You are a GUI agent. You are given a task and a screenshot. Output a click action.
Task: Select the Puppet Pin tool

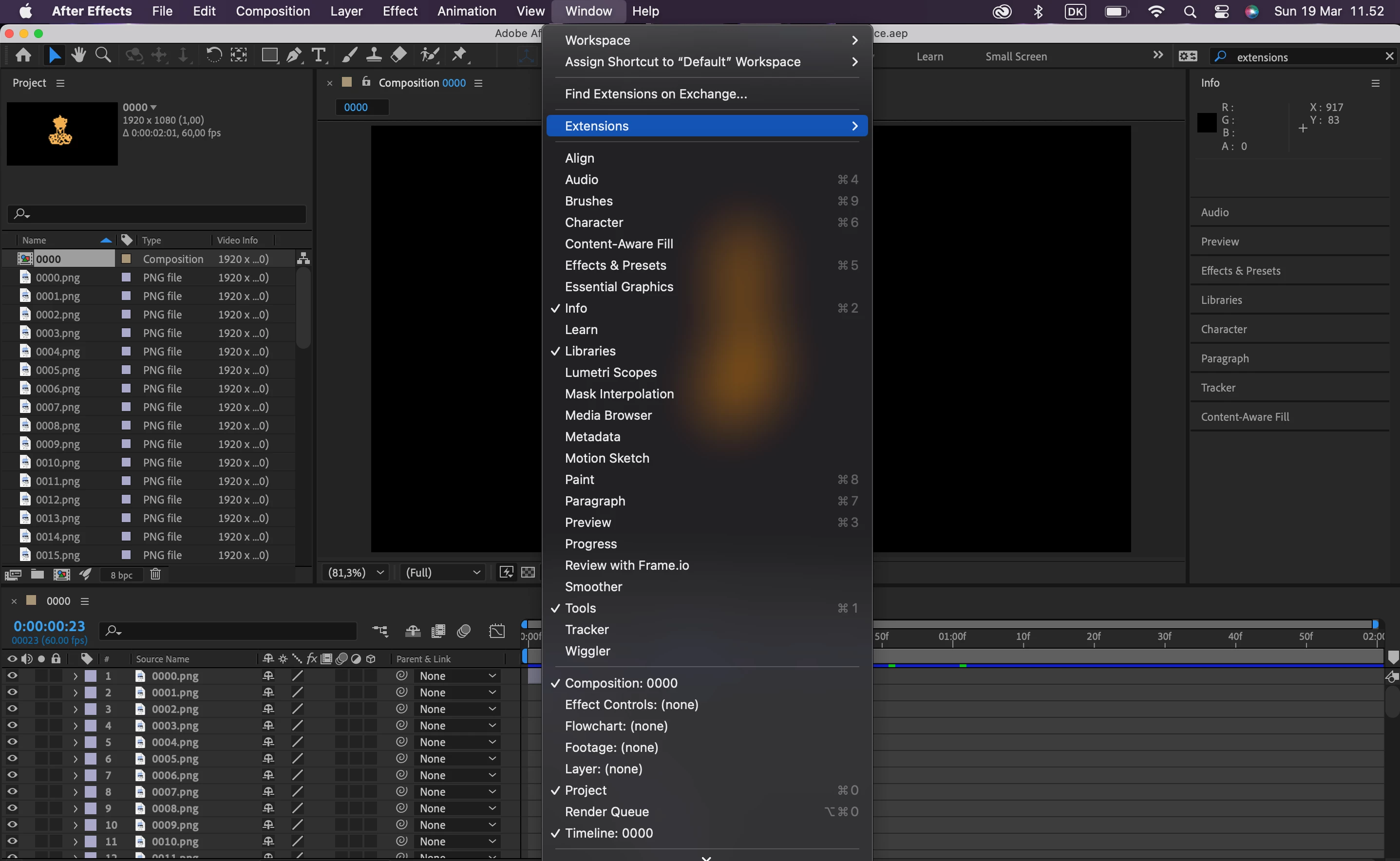coord(459,55)
